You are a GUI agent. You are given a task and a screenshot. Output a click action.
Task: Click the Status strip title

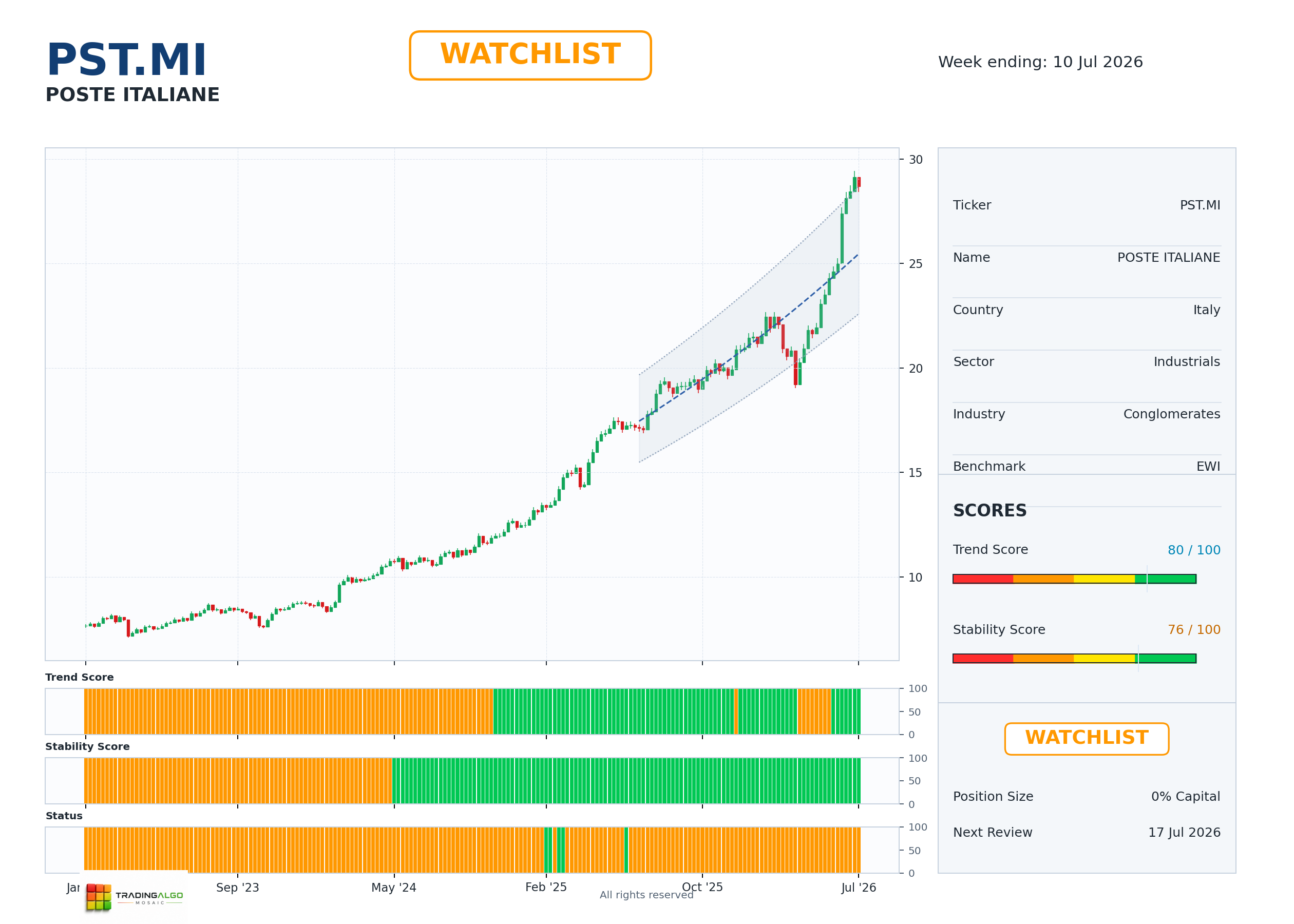coord(64,816)
